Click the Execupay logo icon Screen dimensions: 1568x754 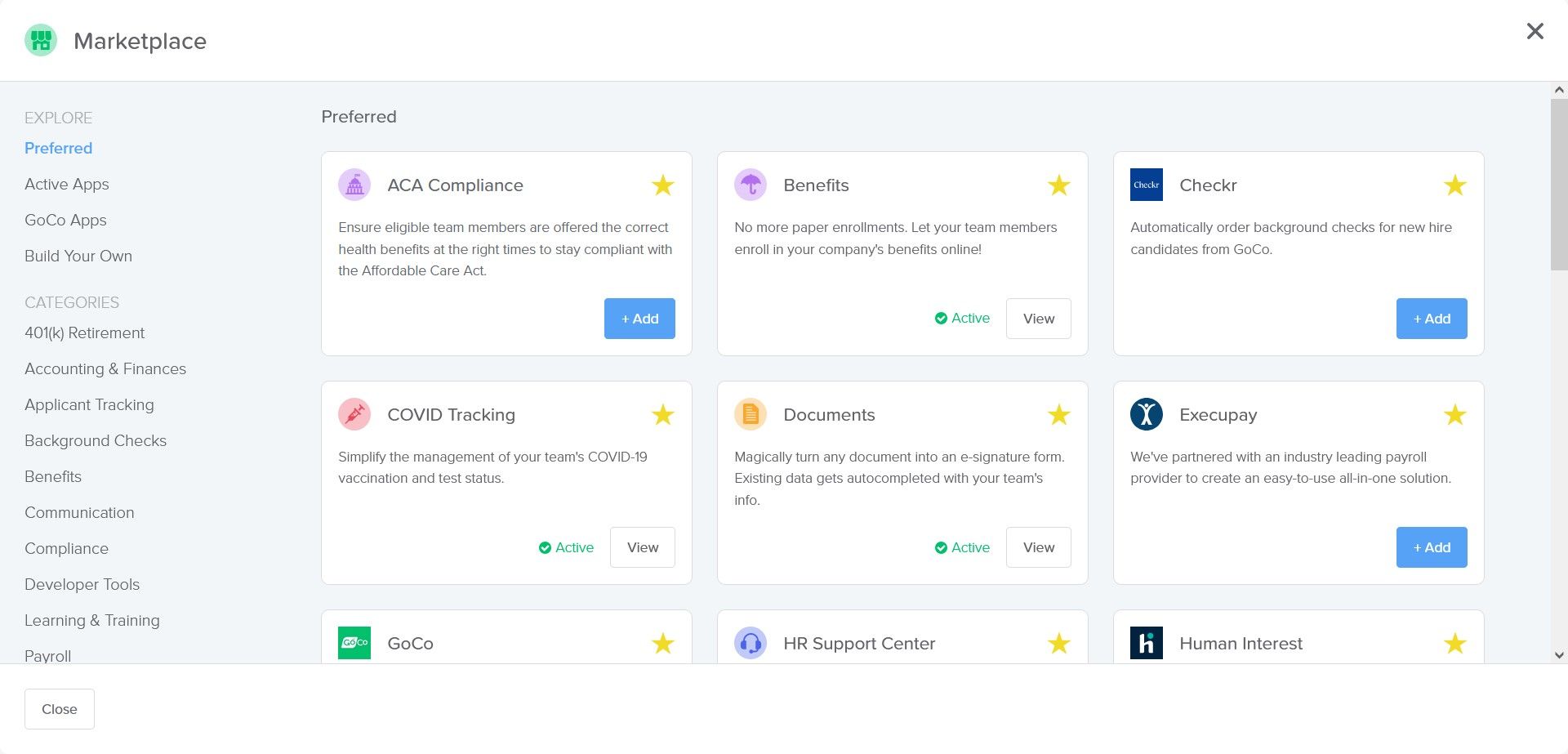(x=1147, y=414)
